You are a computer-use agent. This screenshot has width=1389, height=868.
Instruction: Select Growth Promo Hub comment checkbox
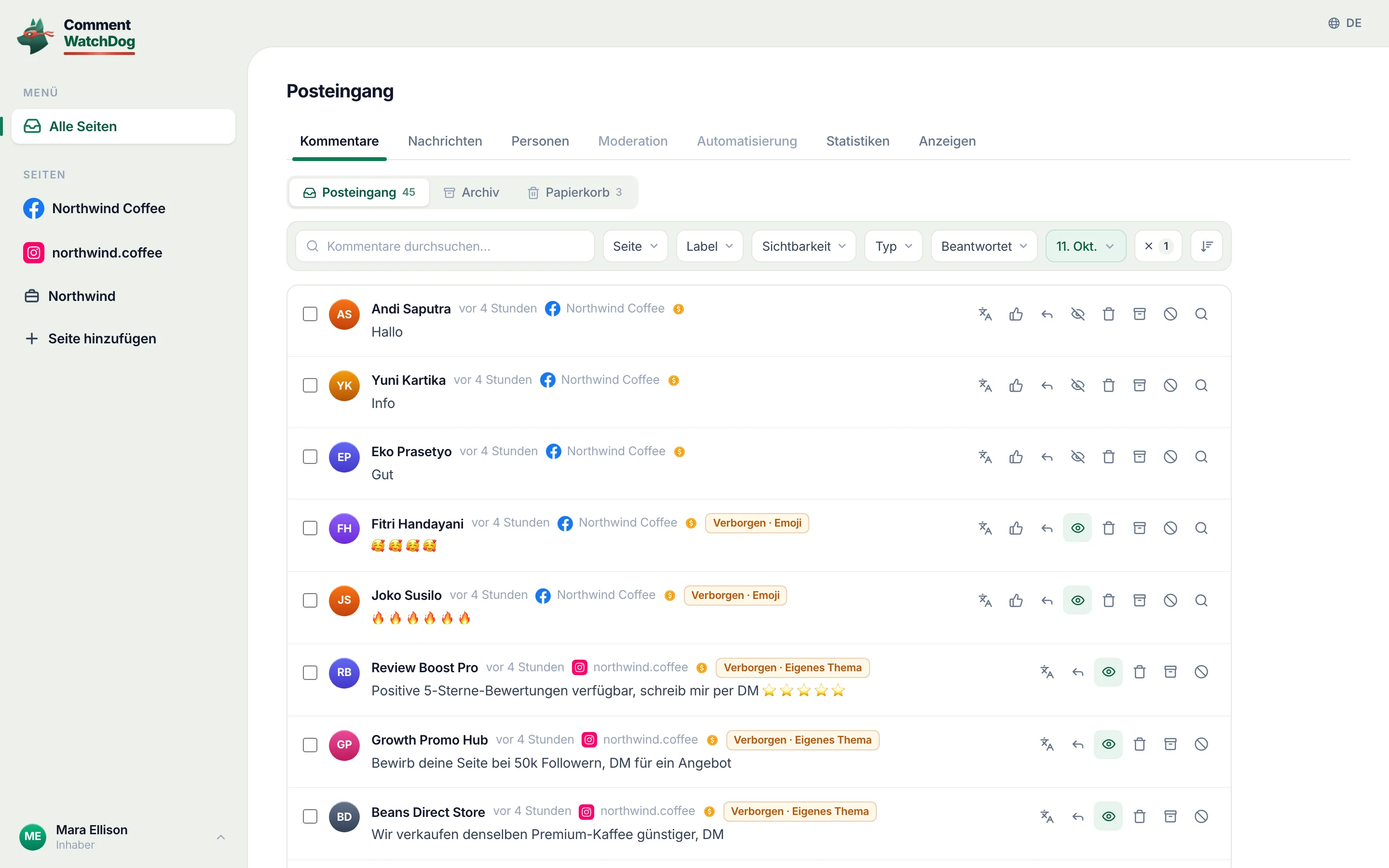(310, 745)
